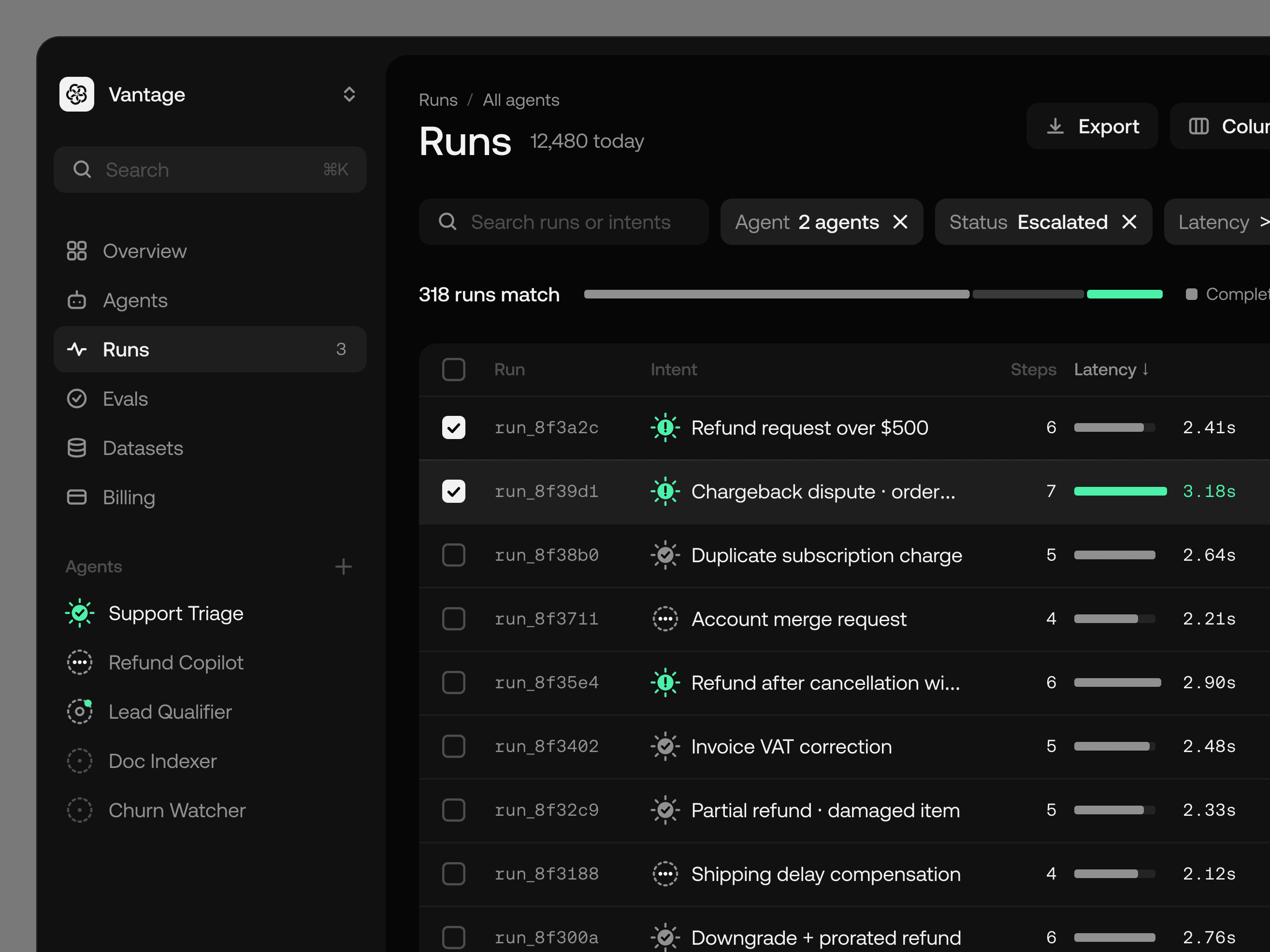This screenshot has width=1270, height=952.
Task: Click the Overview grid icon
Action: (x=76, y=251)
